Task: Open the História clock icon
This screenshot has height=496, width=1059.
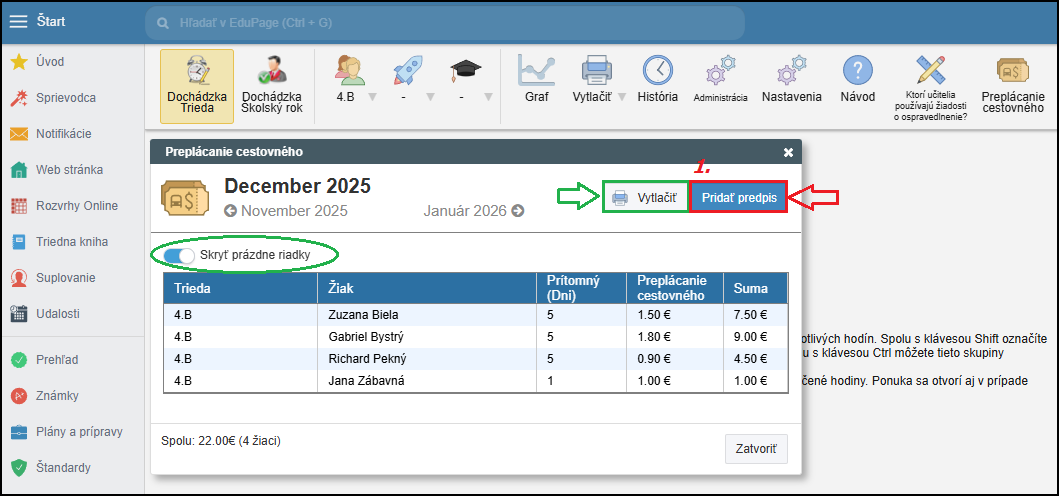Action: [657, 80]
